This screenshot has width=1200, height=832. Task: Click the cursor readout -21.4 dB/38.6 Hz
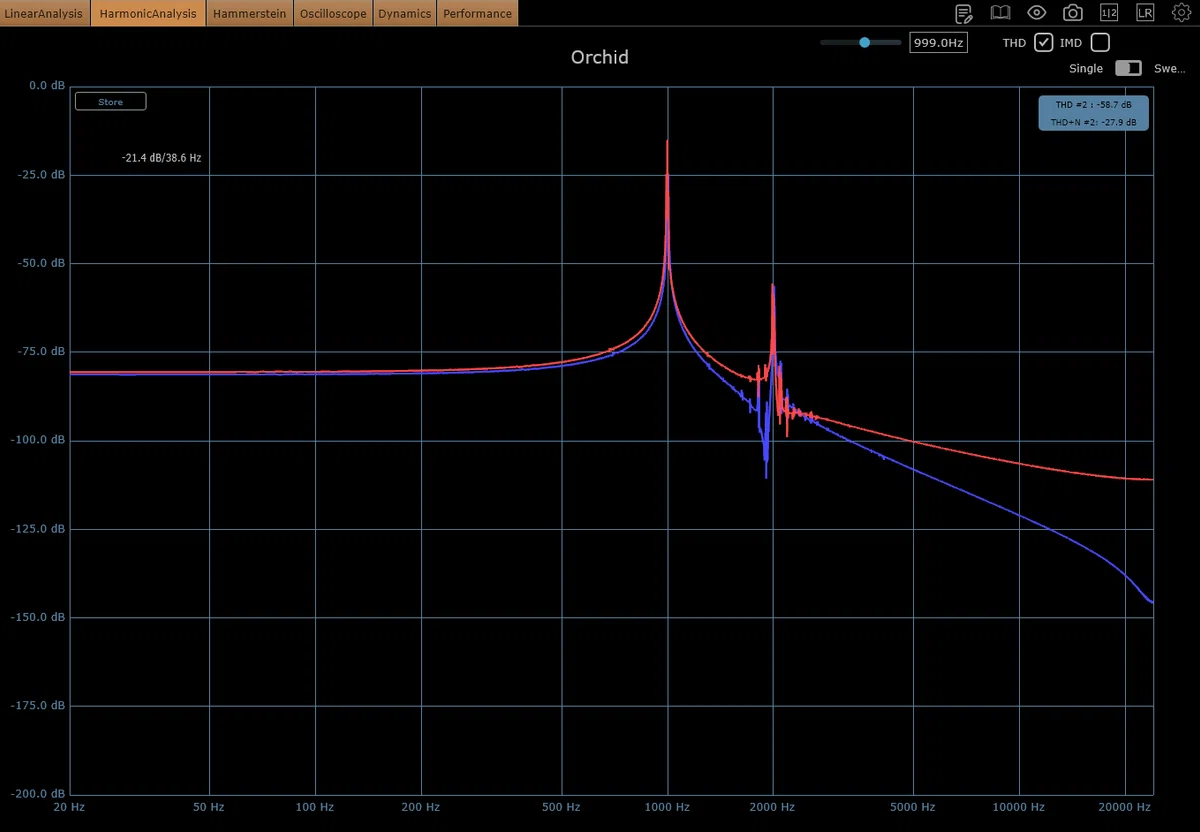(161, 158)
